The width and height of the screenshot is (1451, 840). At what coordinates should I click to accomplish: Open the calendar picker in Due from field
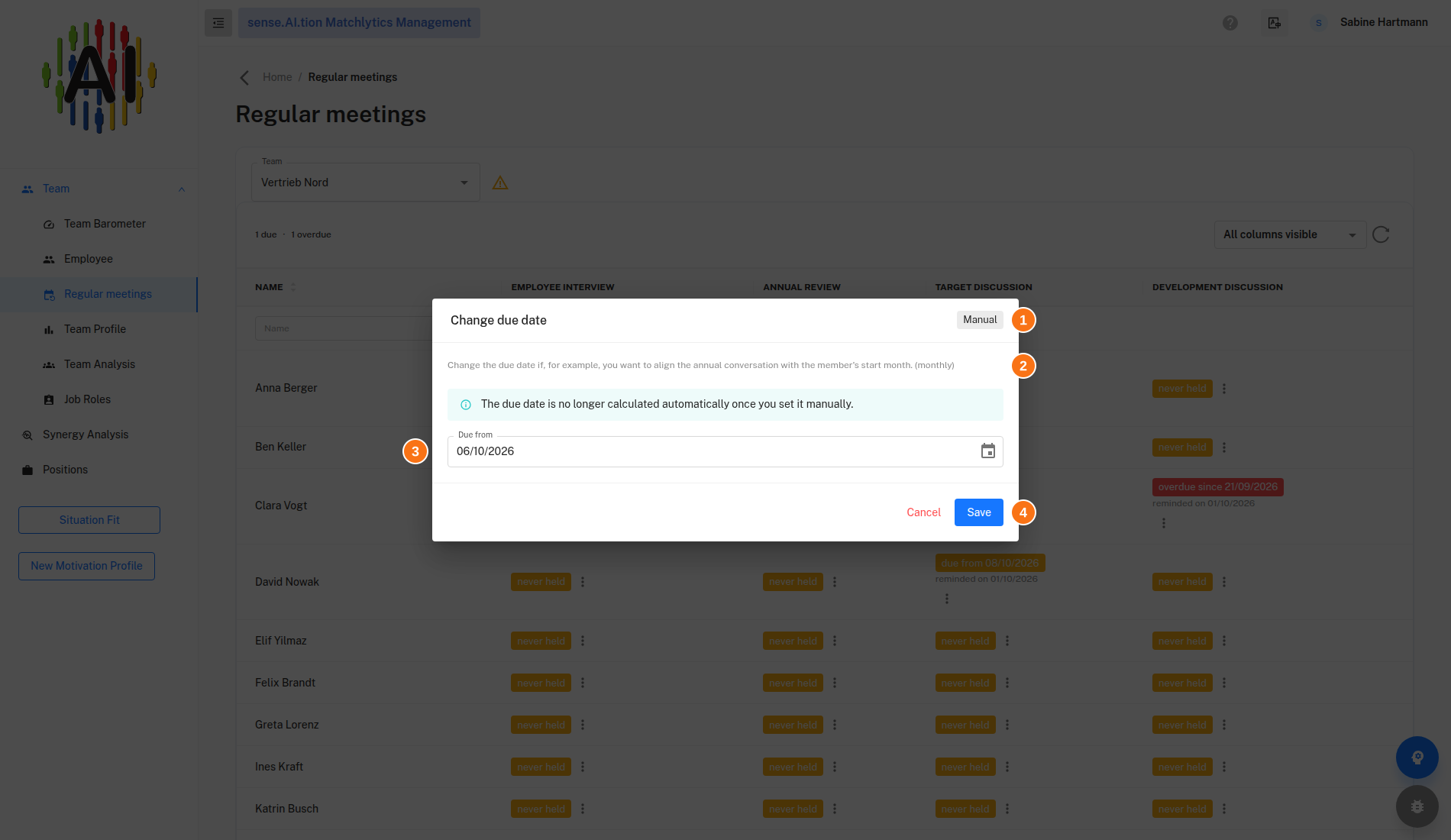(x=987, y=451)
